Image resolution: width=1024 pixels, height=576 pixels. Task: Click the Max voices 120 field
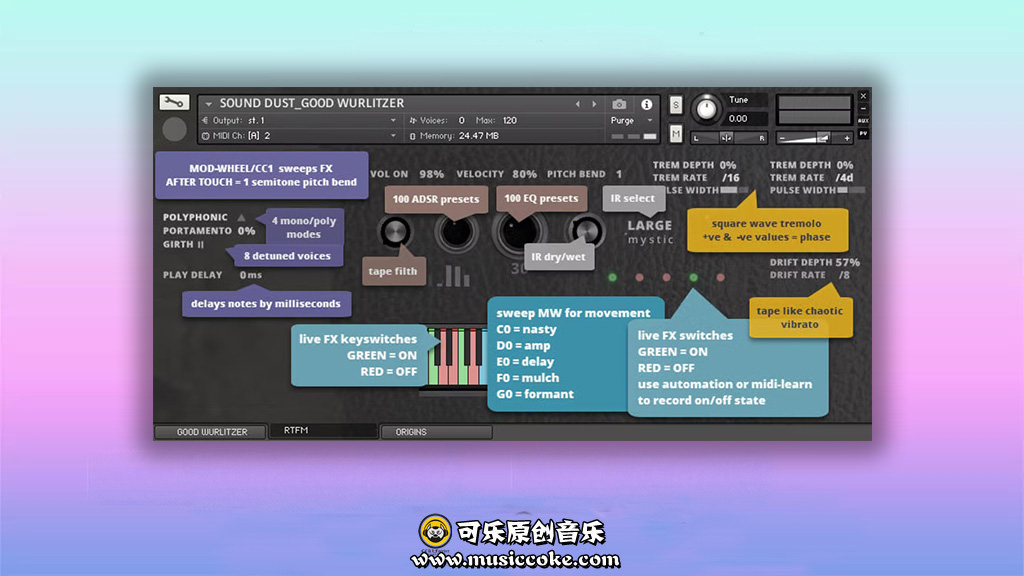point(510,120)
